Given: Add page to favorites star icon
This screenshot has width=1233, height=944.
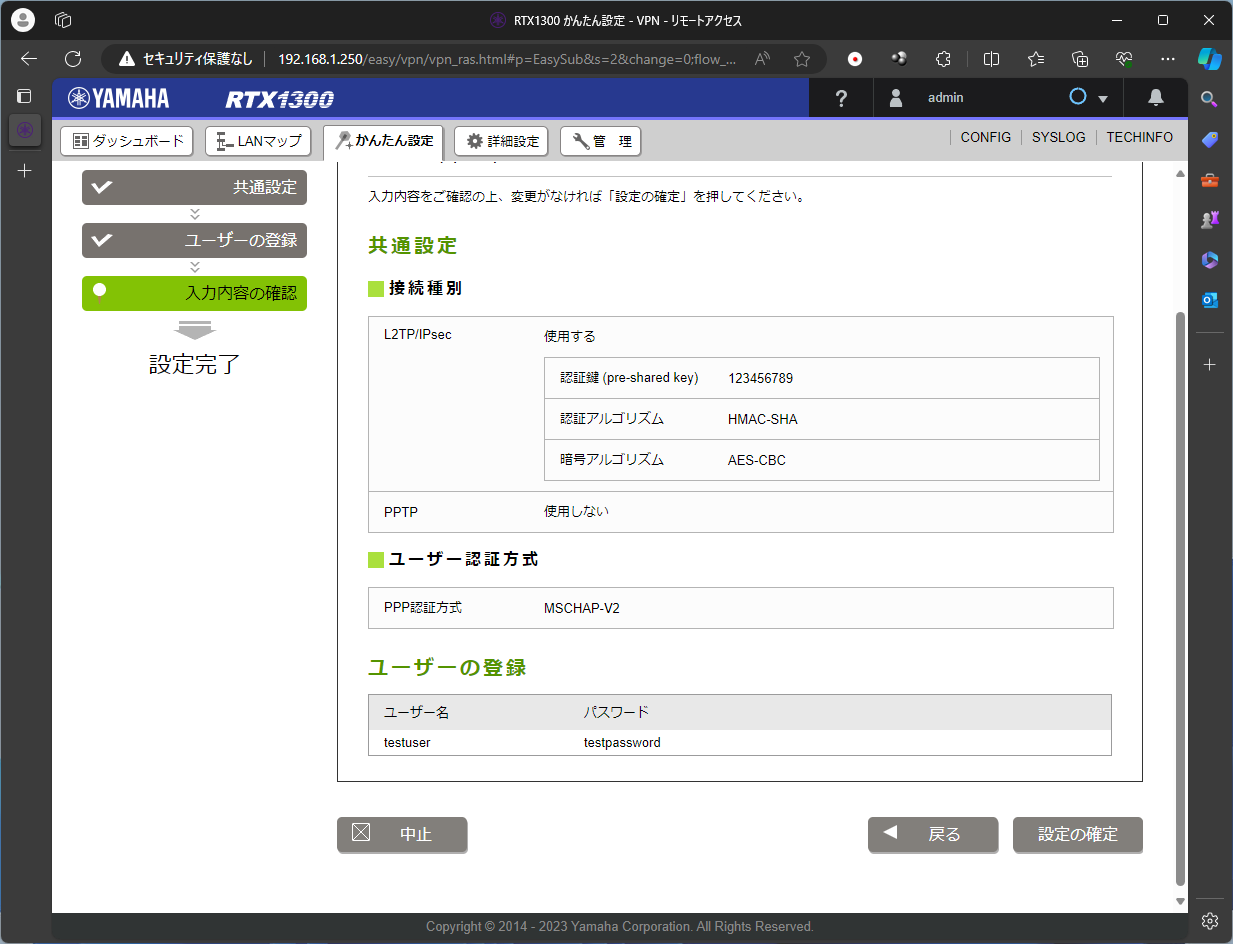Looking at the screenshot, I should [x=801, y=59].
